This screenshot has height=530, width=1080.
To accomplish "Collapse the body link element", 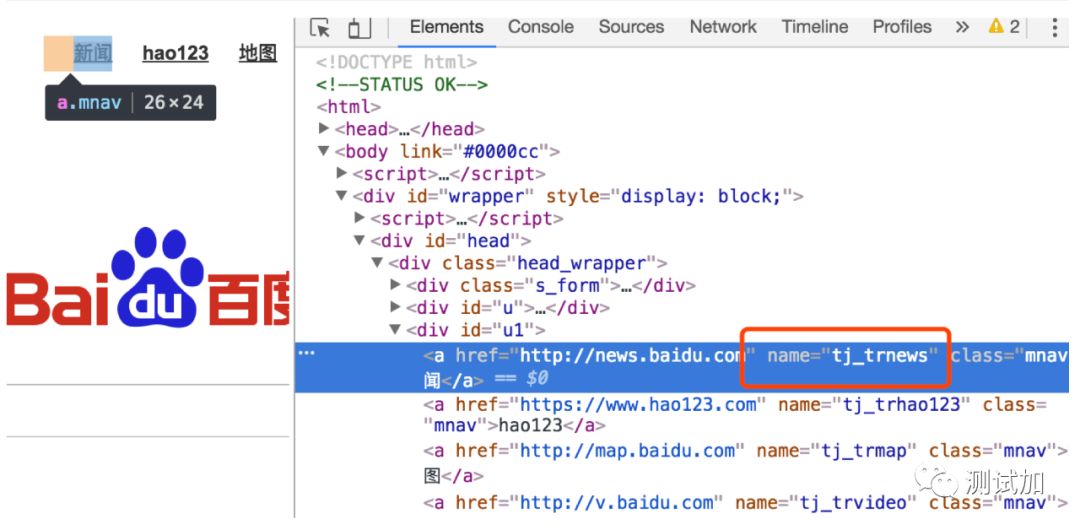I will point(324,151).
